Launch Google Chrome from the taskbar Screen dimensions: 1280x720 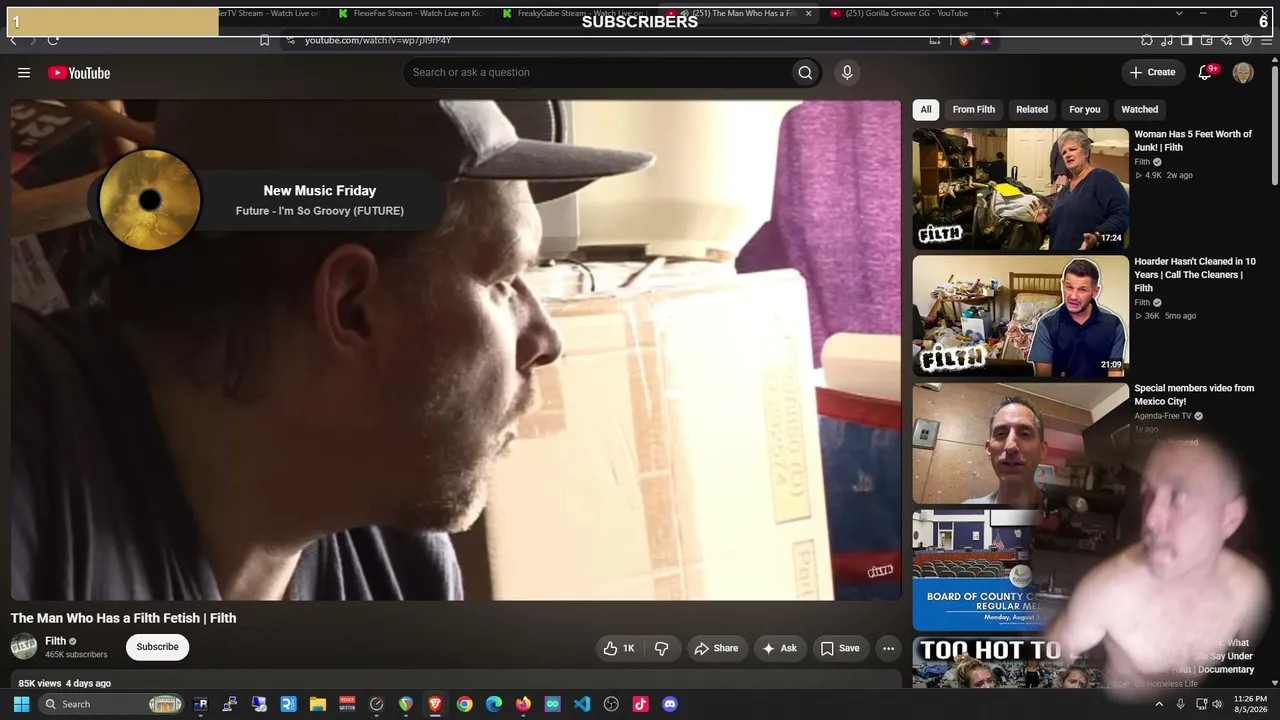(x=464, y=704)
